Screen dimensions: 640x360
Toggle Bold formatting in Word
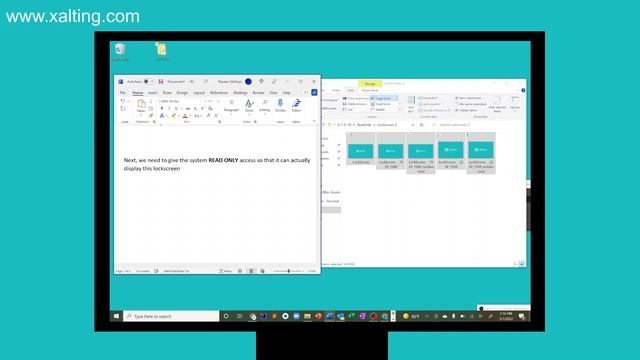point(162,109)
